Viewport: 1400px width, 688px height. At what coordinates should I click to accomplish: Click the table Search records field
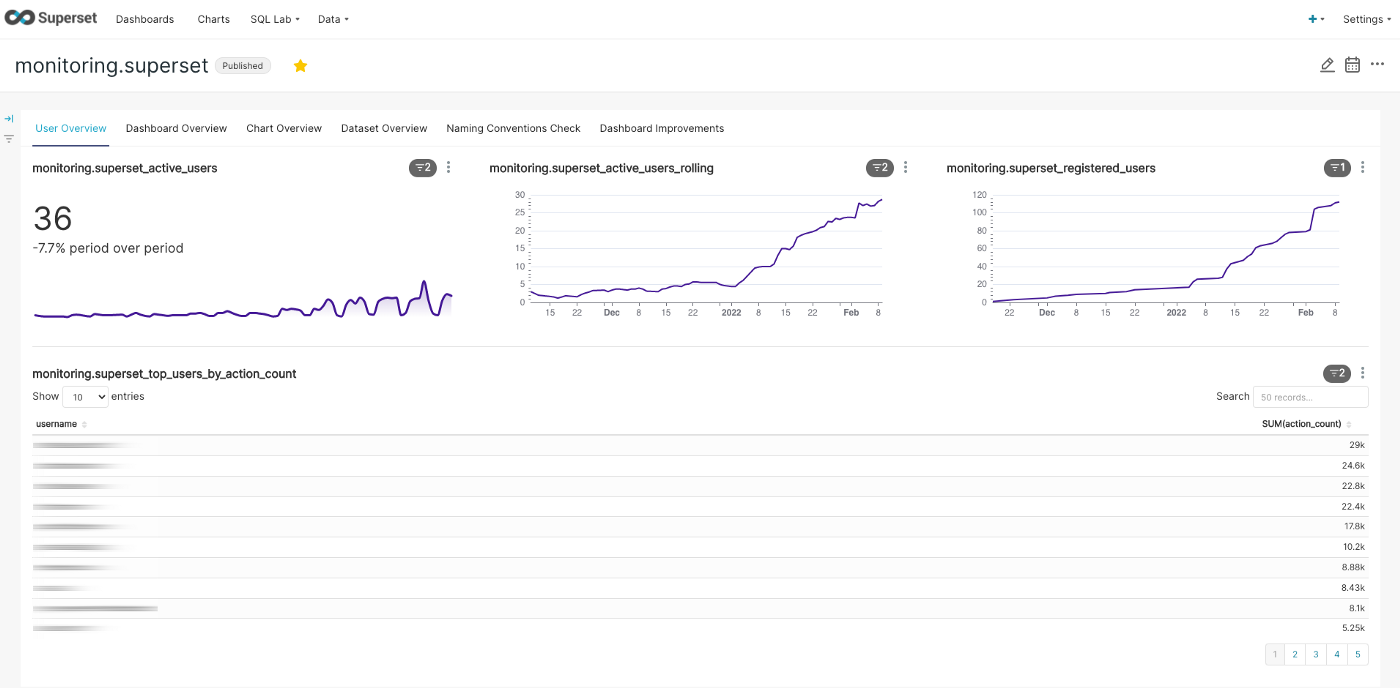(x=1310, y=397)
